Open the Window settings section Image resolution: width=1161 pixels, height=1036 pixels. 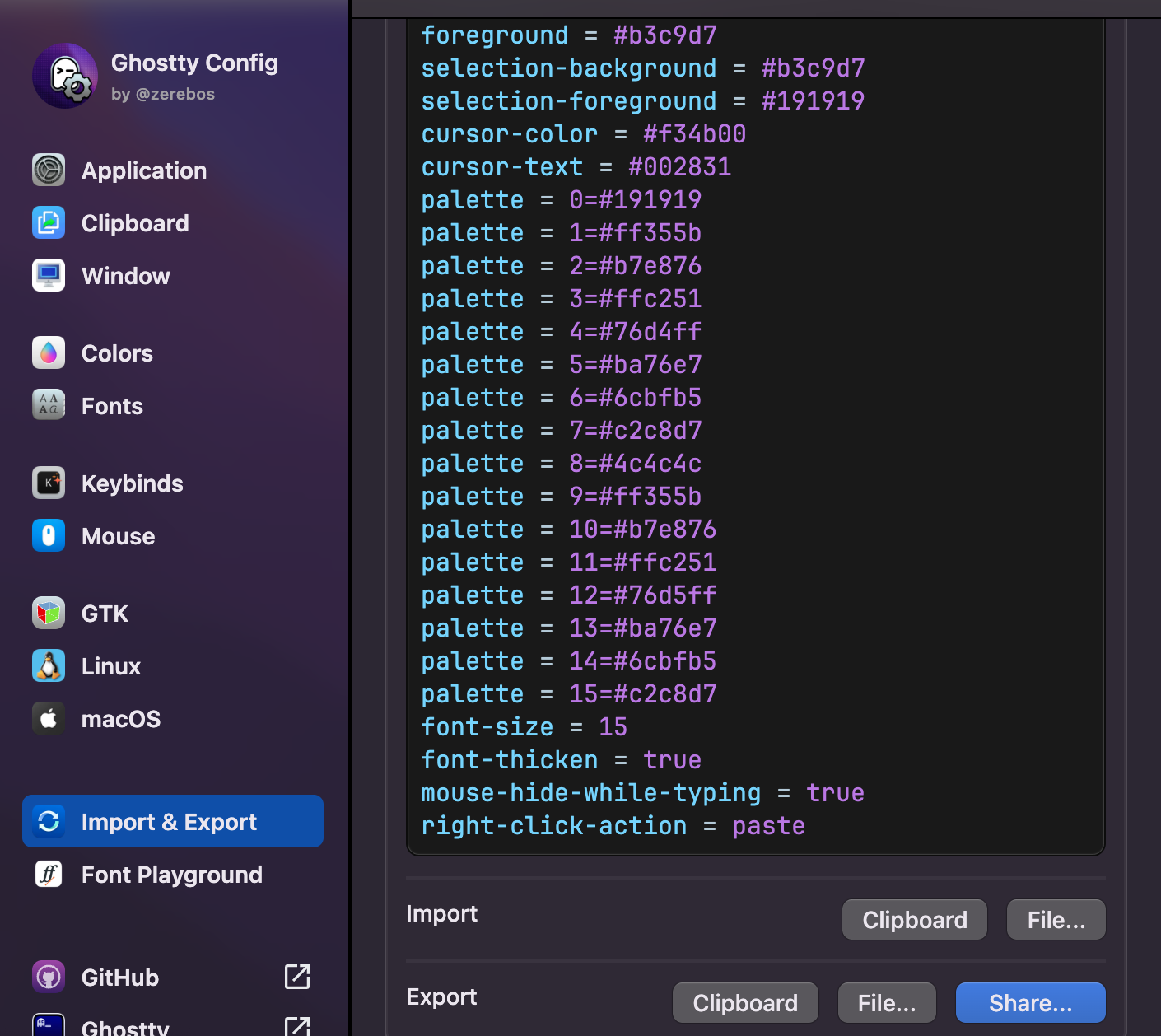click(125, 276)
